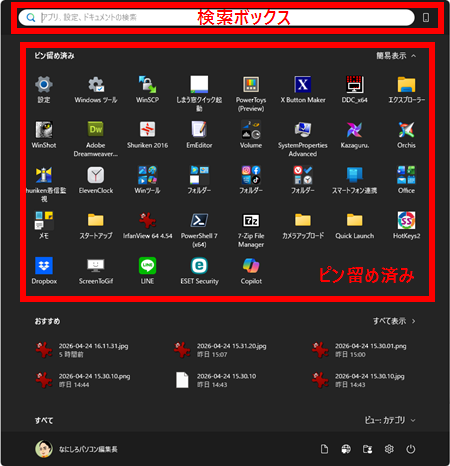450x466 pixels.
Task: Open the Winツール folder
Action: (x=147, y=180)
